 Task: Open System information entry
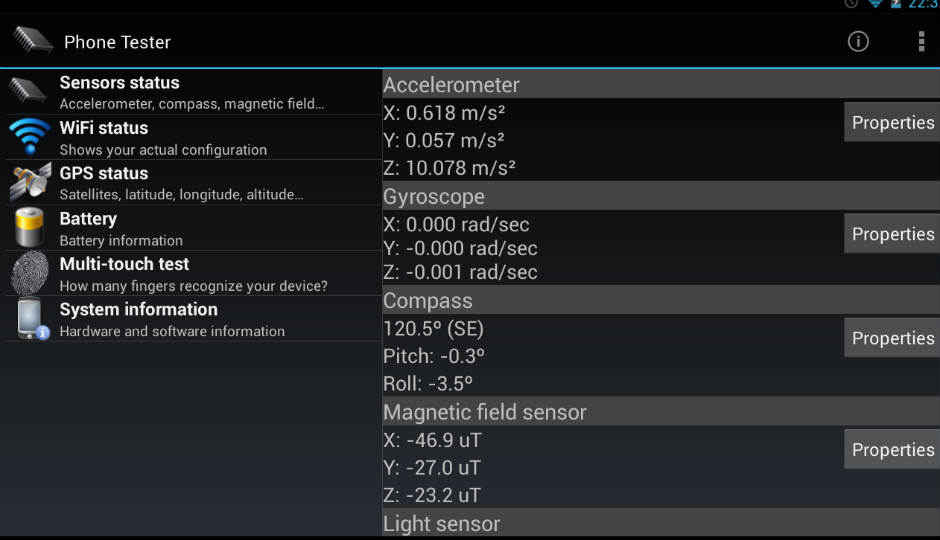click(x=193, y=319)
